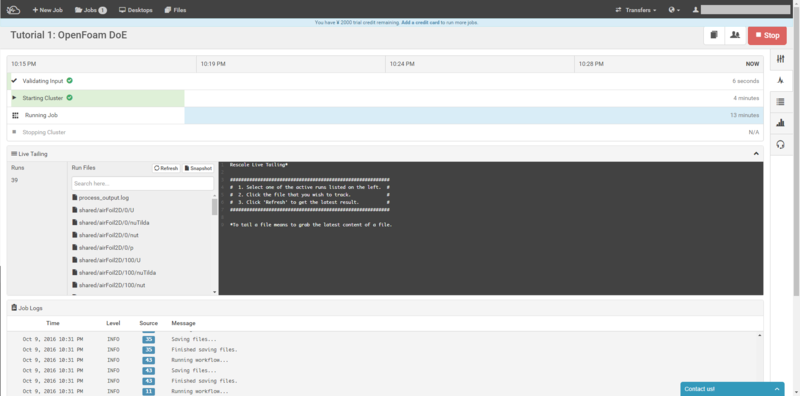Click the green check beside Starting Cluster

coord(69,97)
